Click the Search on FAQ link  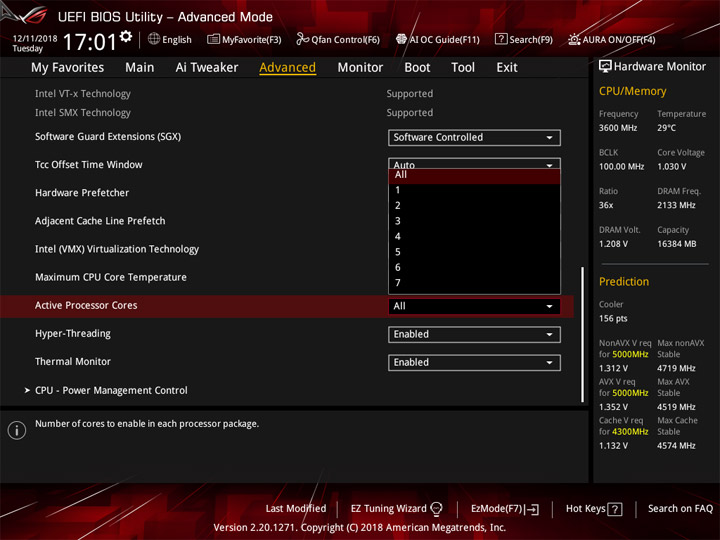pyautogui.click(x=680, y=508)
